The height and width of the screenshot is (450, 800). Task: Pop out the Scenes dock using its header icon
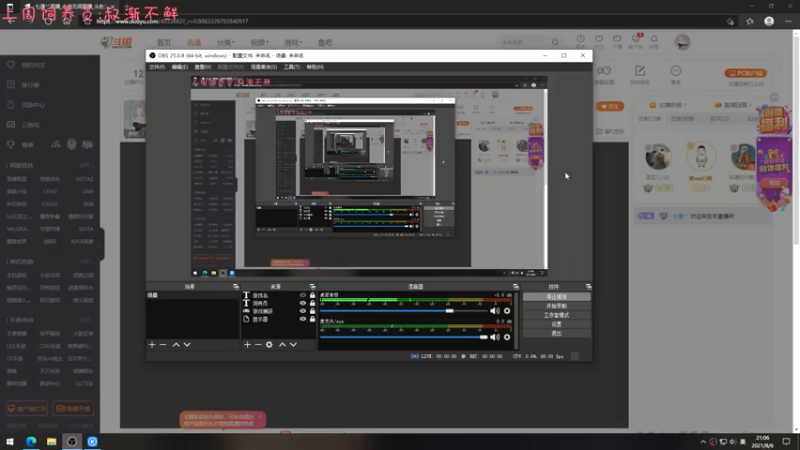(x=236, y=287)
